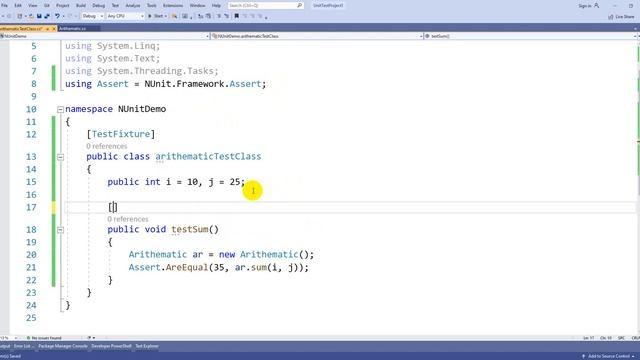Switch to the Arithematic.cs tab

tap(73, 29)
